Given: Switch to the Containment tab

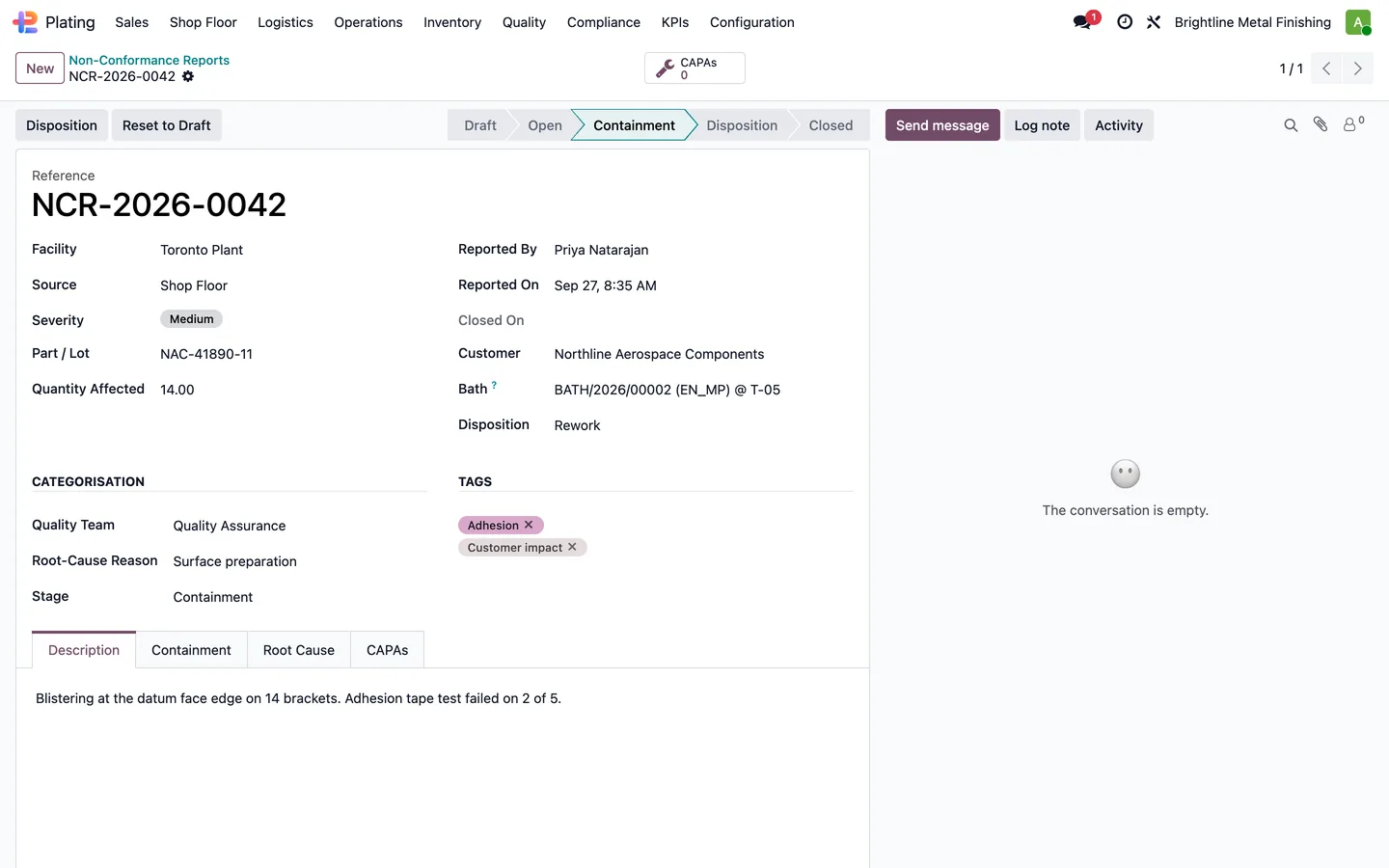Looking at the screenshot, I should [x=191, y=650].
